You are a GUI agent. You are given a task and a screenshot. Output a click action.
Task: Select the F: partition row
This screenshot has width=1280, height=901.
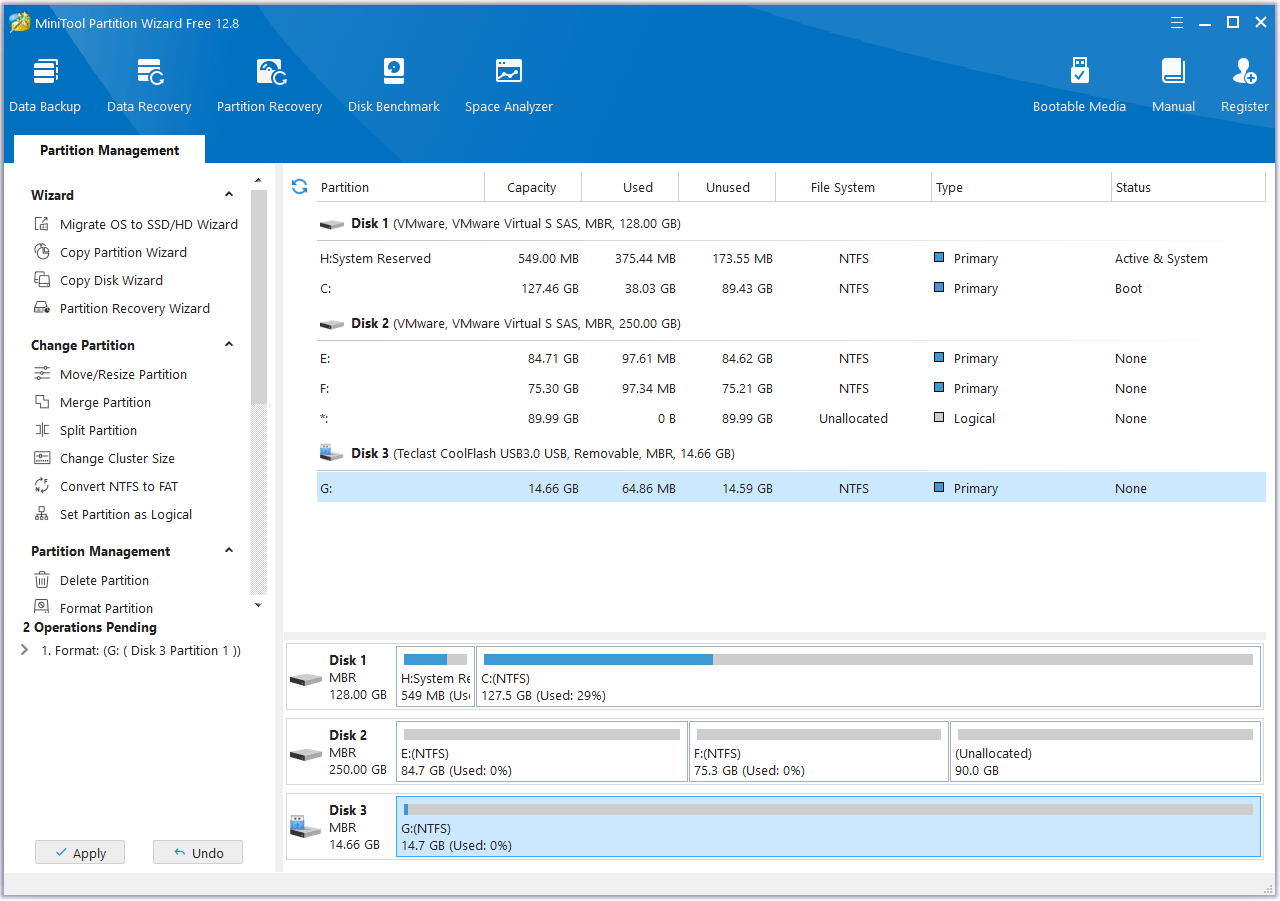pos(791,389)
